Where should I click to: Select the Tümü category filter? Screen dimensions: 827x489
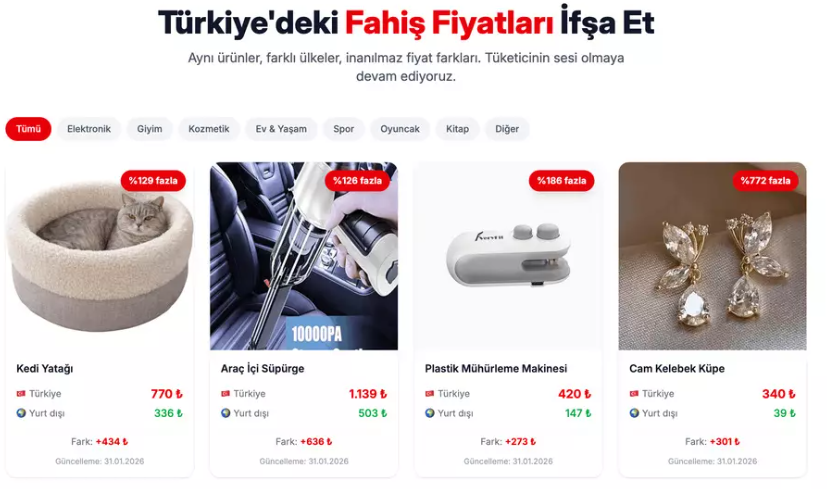click(x=28, y=129)
